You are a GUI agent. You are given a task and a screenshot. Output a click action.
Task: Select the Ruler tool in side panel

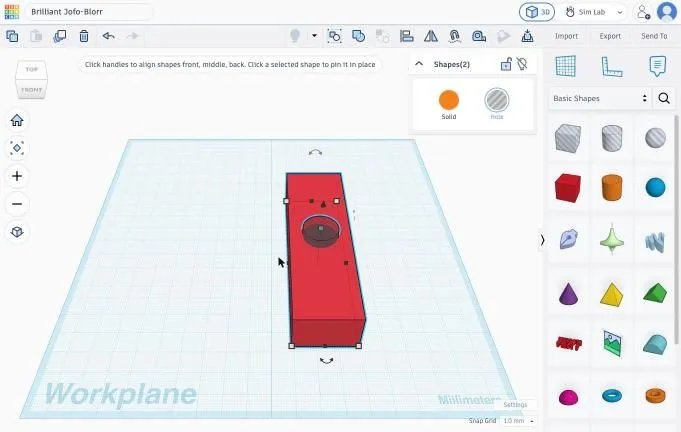612,67
